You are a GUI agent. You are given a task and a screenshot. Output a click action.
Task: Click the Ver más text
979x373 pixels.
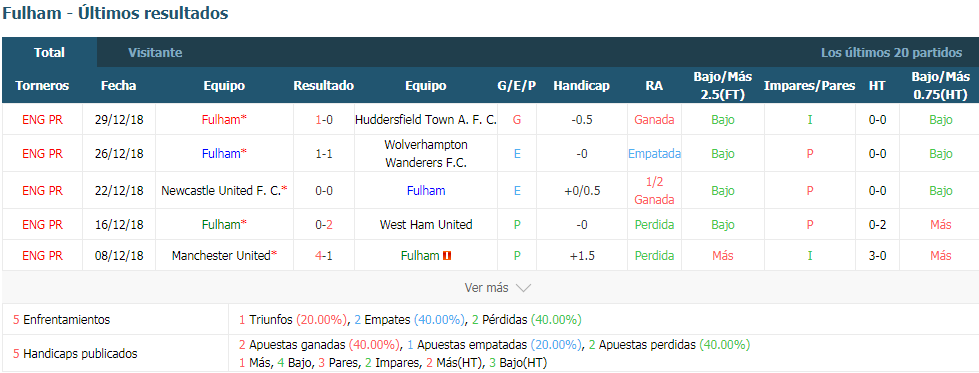tap(486, 288)
